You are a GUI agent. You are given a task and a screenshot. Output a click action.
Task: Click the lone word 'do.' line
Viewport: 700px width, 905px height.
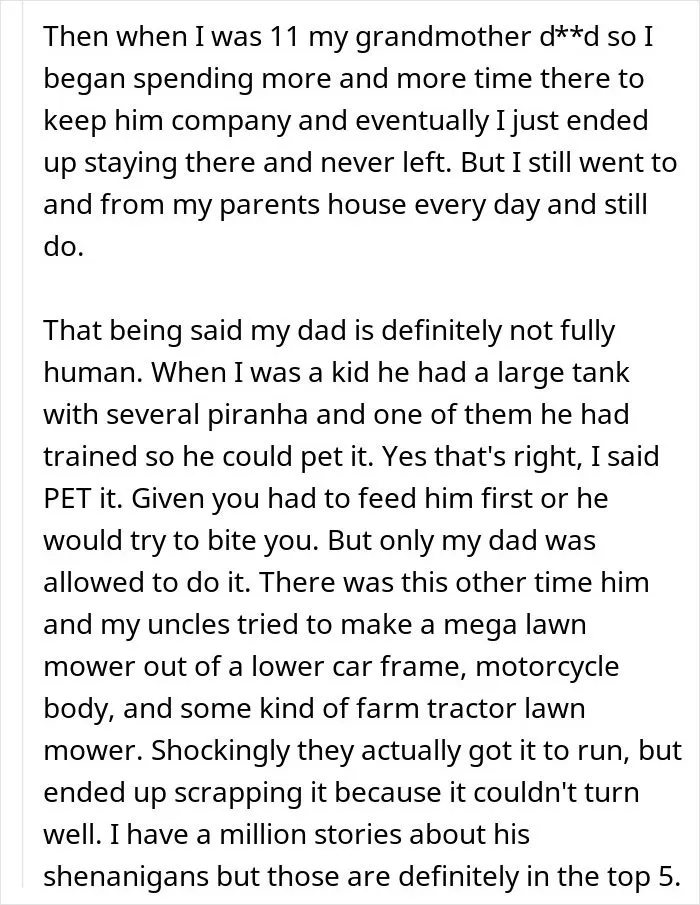[x=64, y=247]
